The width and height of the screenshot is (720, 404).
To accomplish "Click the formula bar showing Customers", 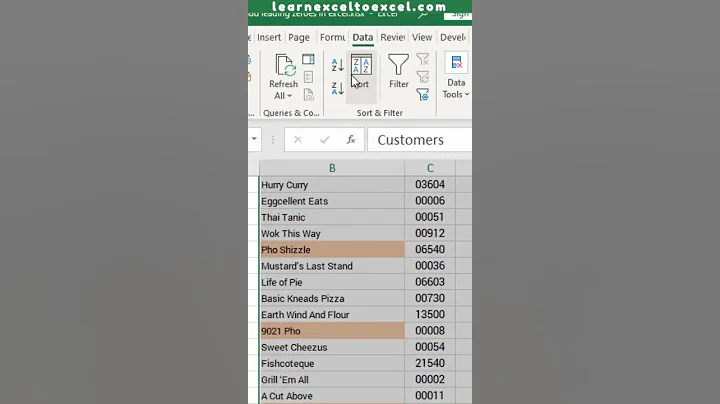I will [420, 140].
